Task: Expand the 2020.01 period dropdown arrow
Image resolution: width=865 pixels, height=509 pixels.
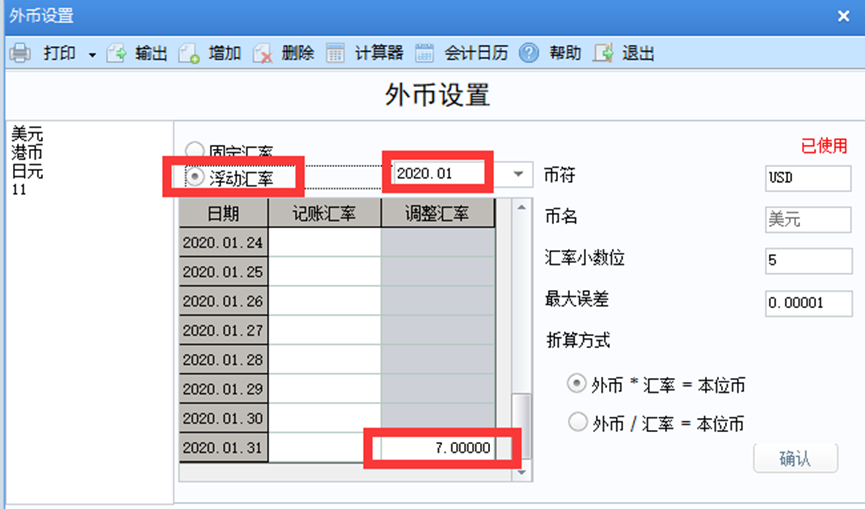Action: pyautogui.click(x=518, y=174)
